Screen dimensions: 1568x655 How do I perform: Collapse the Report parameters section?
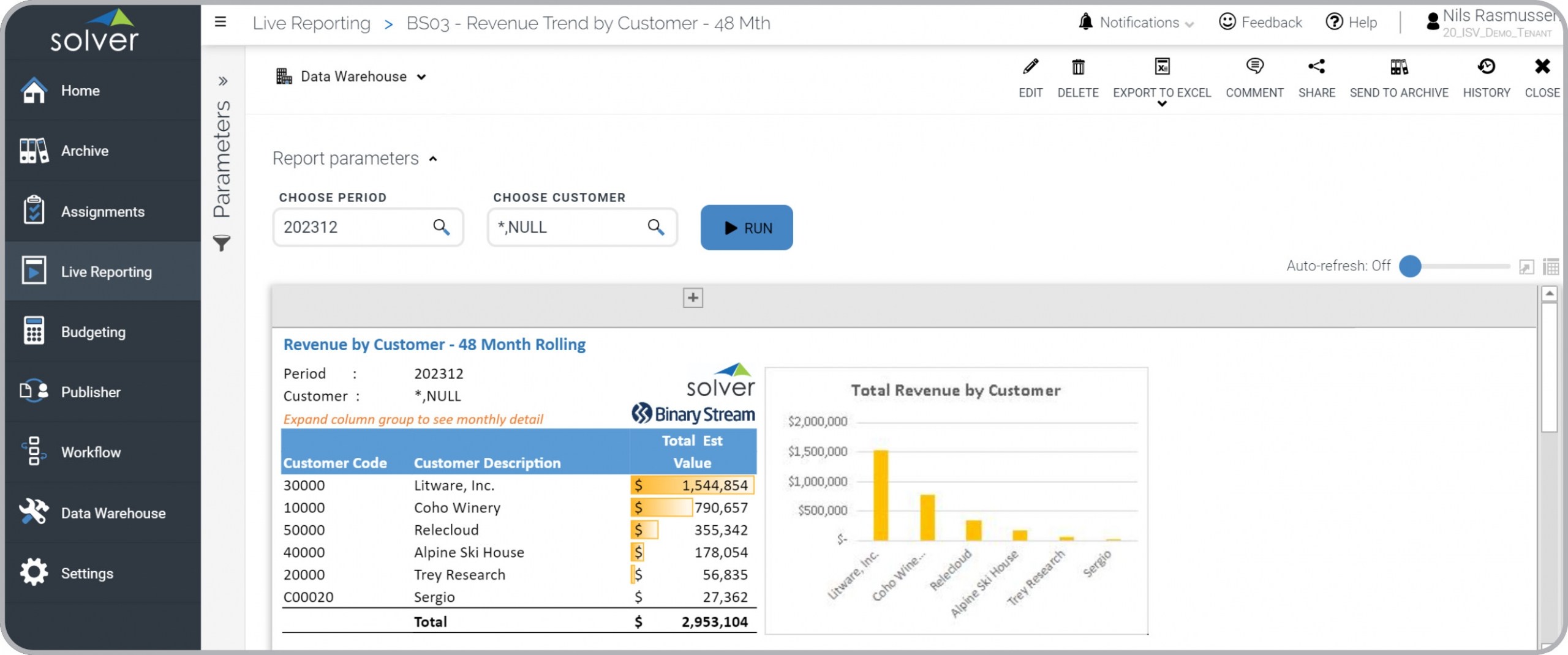(433, 159)
